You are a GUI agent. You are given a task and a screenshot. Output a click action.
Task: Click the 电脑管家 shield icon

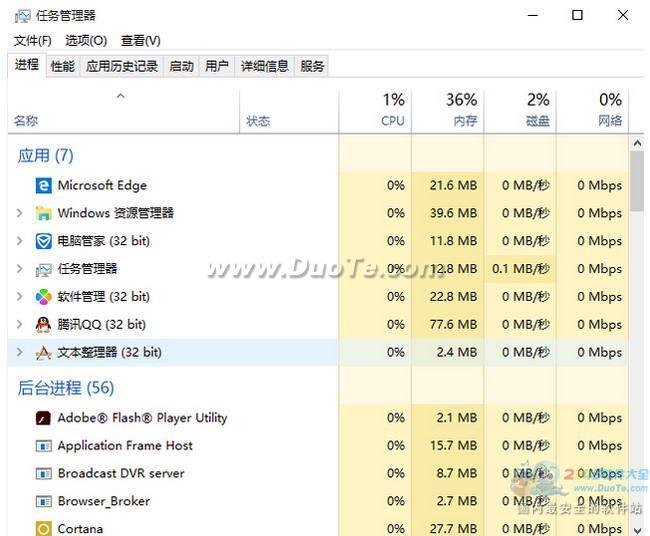point(43,241)
